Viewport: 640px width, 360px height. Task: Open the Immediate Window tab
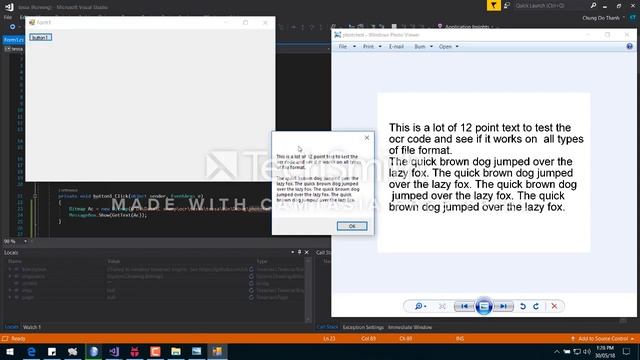[410, 327]
